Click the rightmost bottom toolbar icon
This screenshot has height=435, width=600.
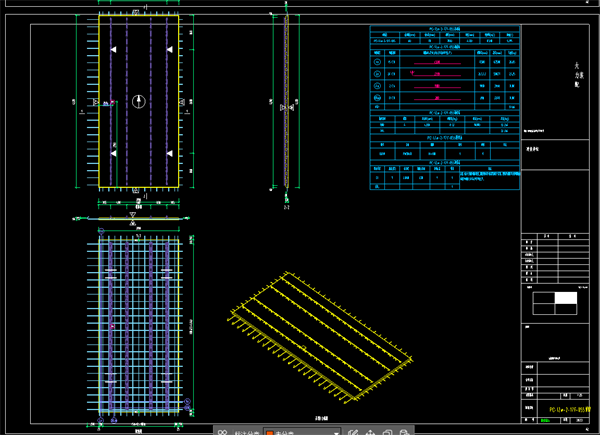point(404,432)
